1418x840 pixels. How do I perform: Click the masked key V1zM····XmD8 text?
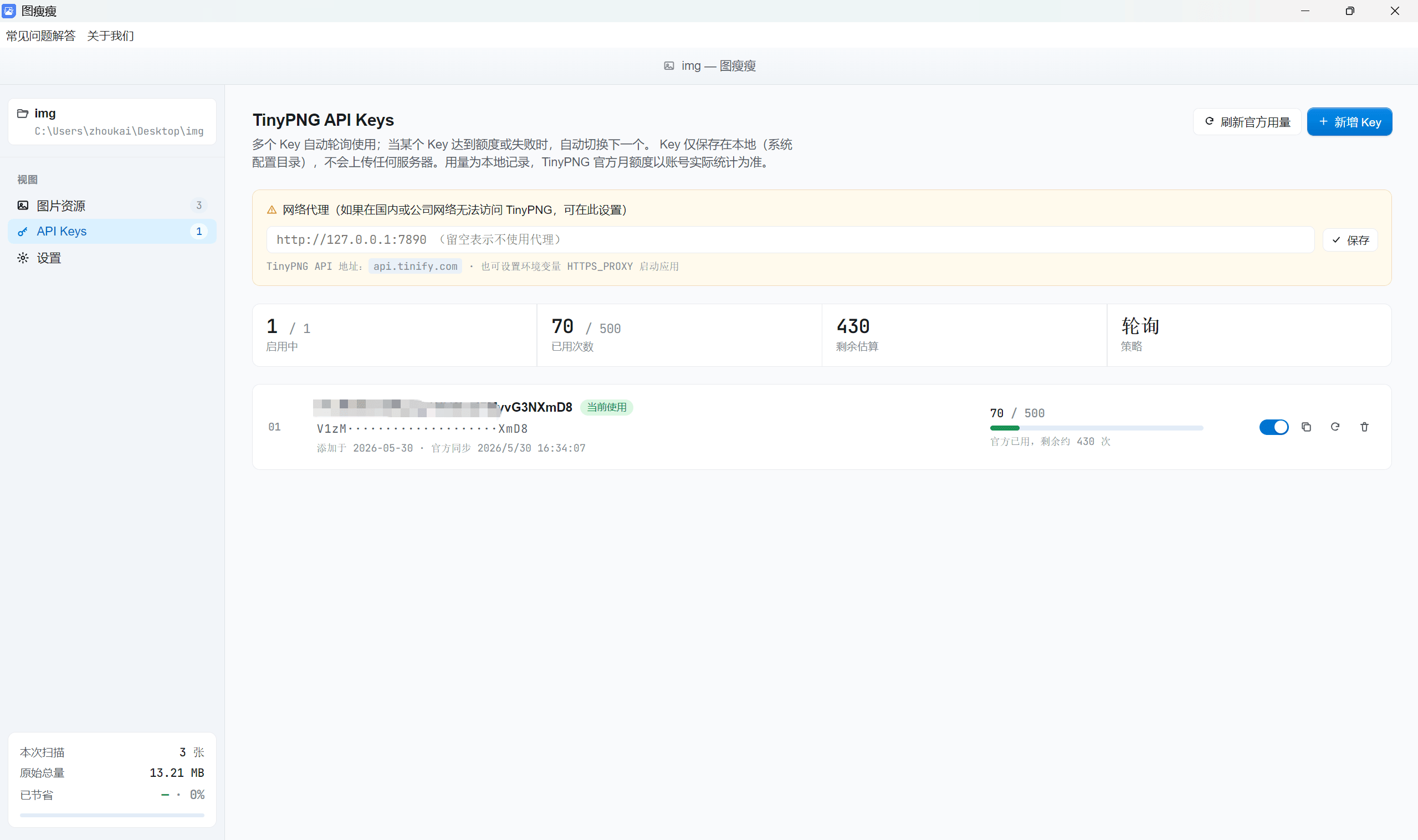tap(422, 428)
